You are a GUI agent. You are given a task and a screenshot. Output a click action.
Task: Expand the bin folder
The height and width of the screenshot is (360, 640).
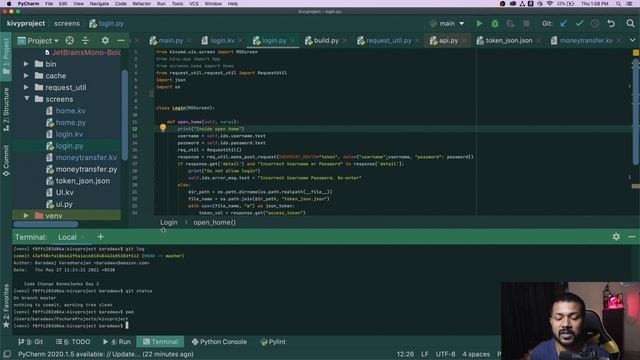[x=27, y=64]
